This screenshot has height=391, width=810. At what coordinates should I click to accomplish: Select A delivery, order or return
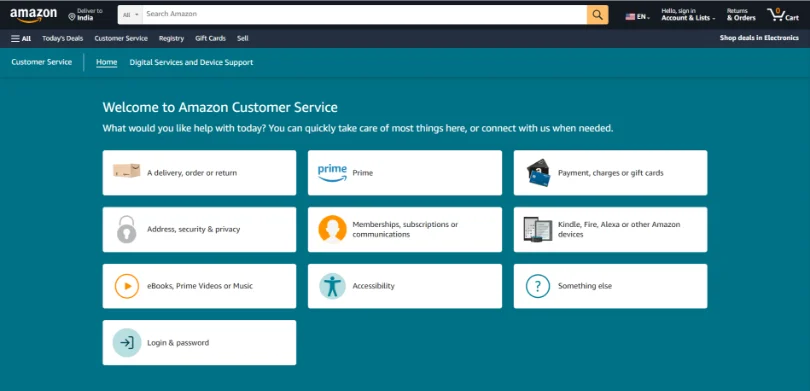[x=199, y=173]
